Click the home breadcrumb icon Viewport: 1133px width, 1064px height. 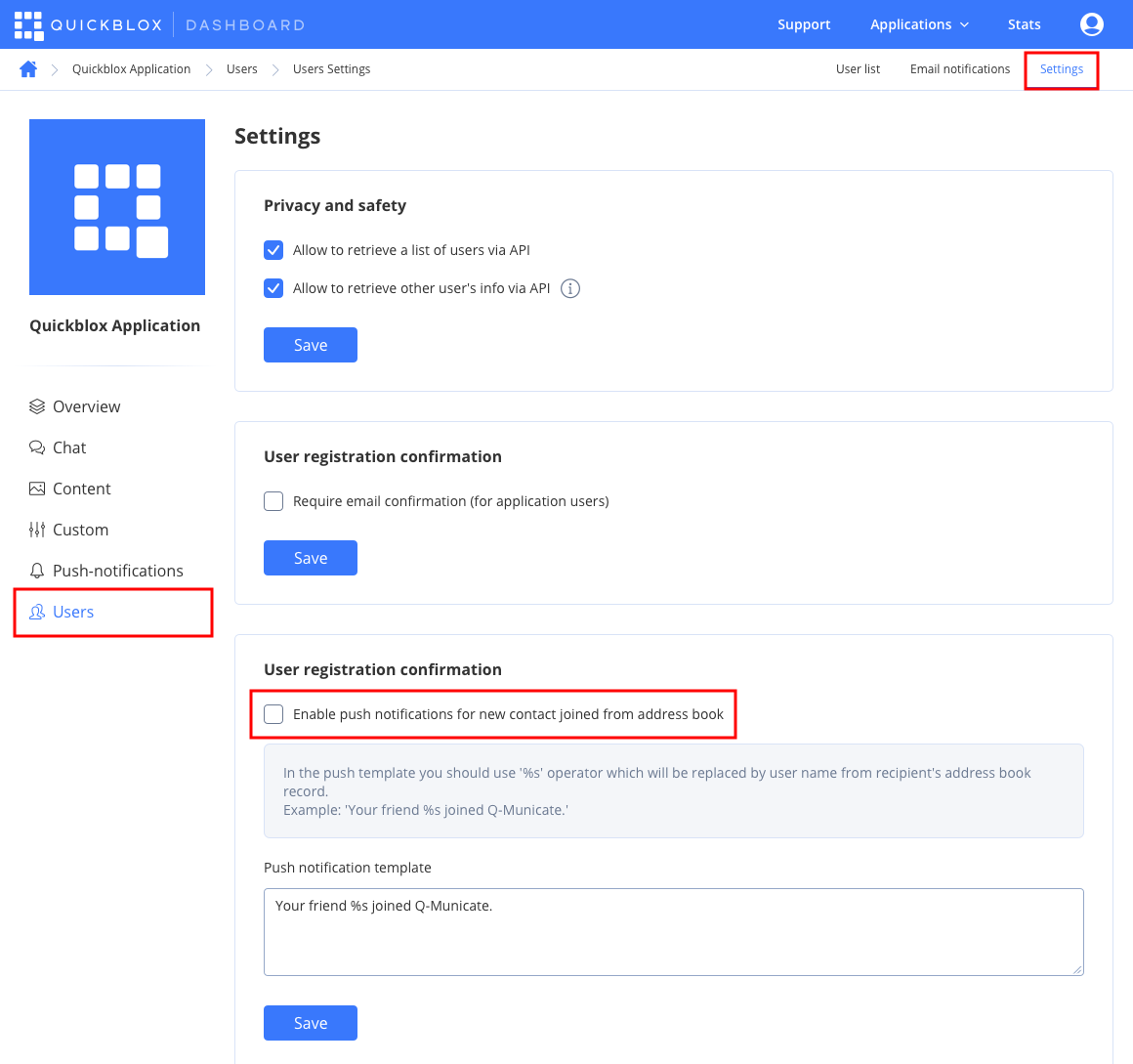tap(28, 68)
